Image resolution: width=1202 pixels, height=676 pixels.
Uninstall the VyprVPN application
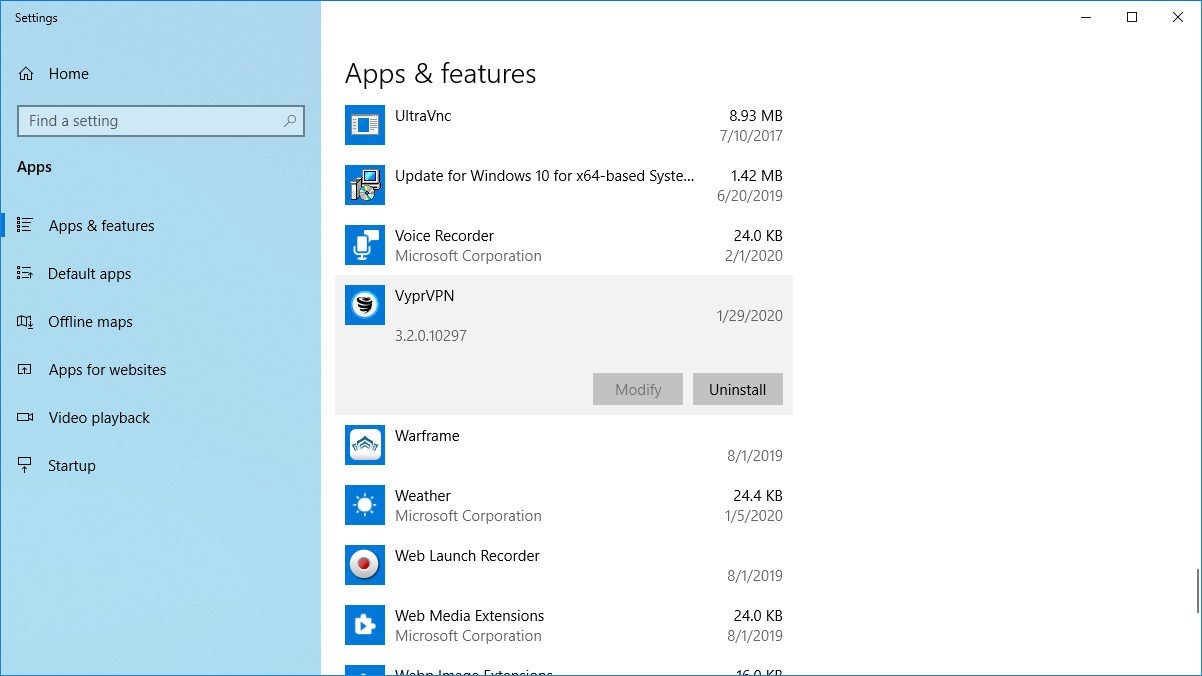point(737,390)
